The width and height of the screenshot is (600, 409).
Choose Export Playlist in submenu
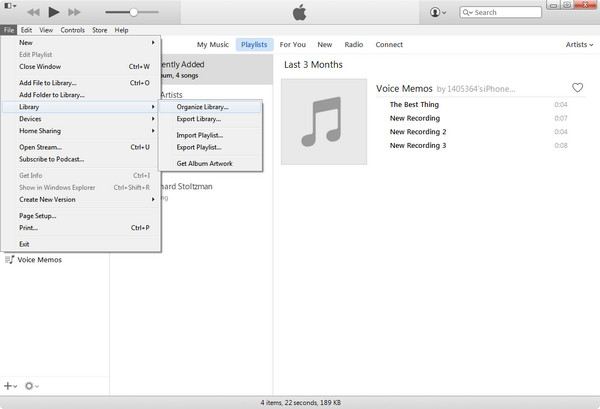click(x=210, y=147)
